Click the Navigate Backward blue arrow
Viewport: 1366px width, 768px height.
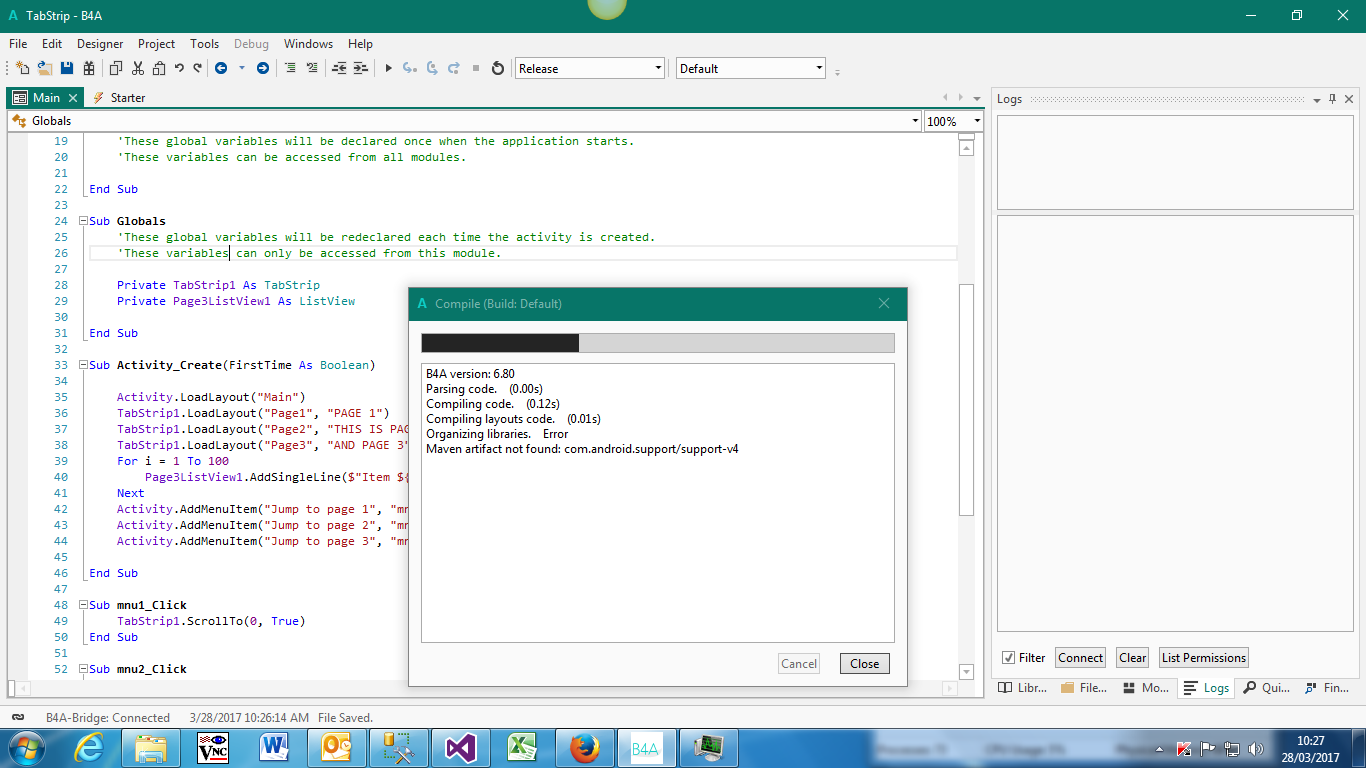pyautogui.click(x=221, y=68)
